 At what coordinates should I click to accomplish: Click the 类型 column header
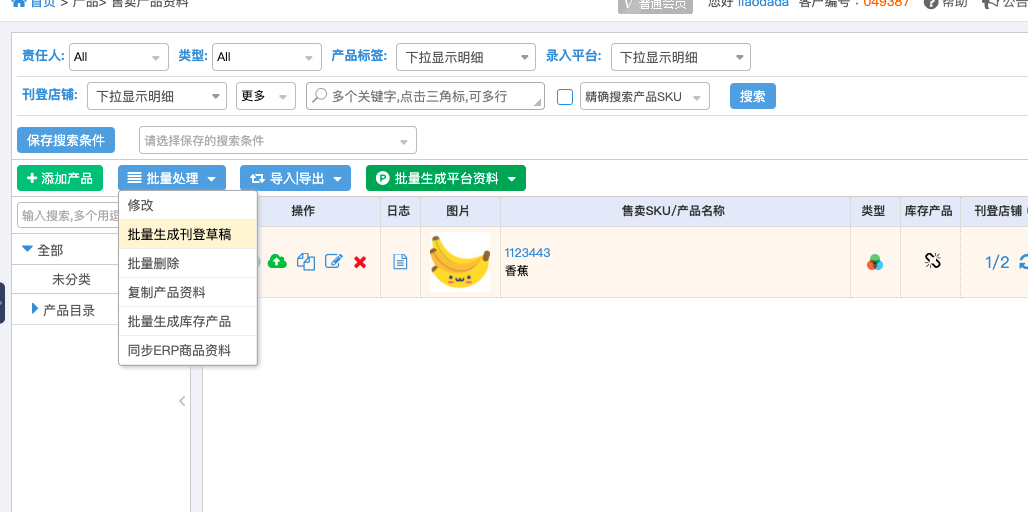873,211
